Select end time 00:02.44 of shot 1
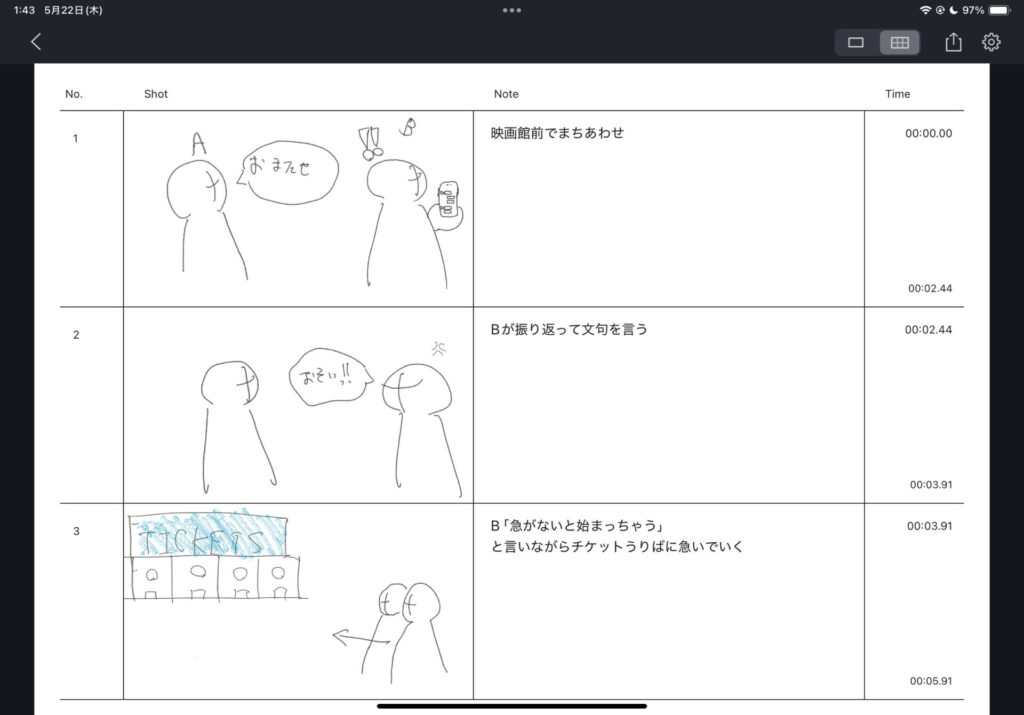 (x=930, y=289)
